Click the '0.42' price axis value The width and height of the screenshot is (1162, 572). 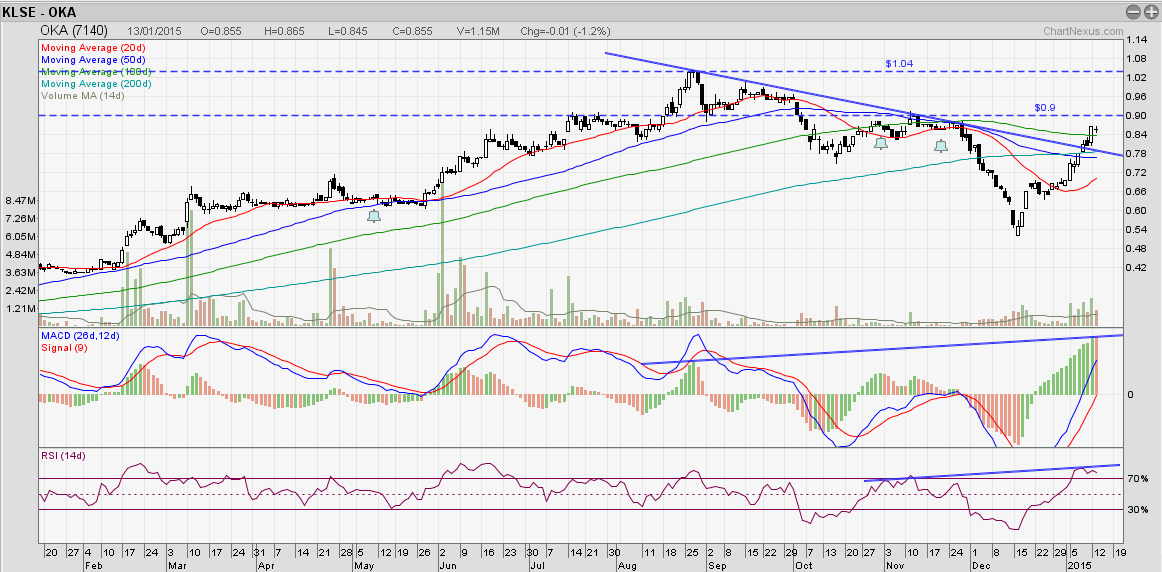[x=1136, y=267]
